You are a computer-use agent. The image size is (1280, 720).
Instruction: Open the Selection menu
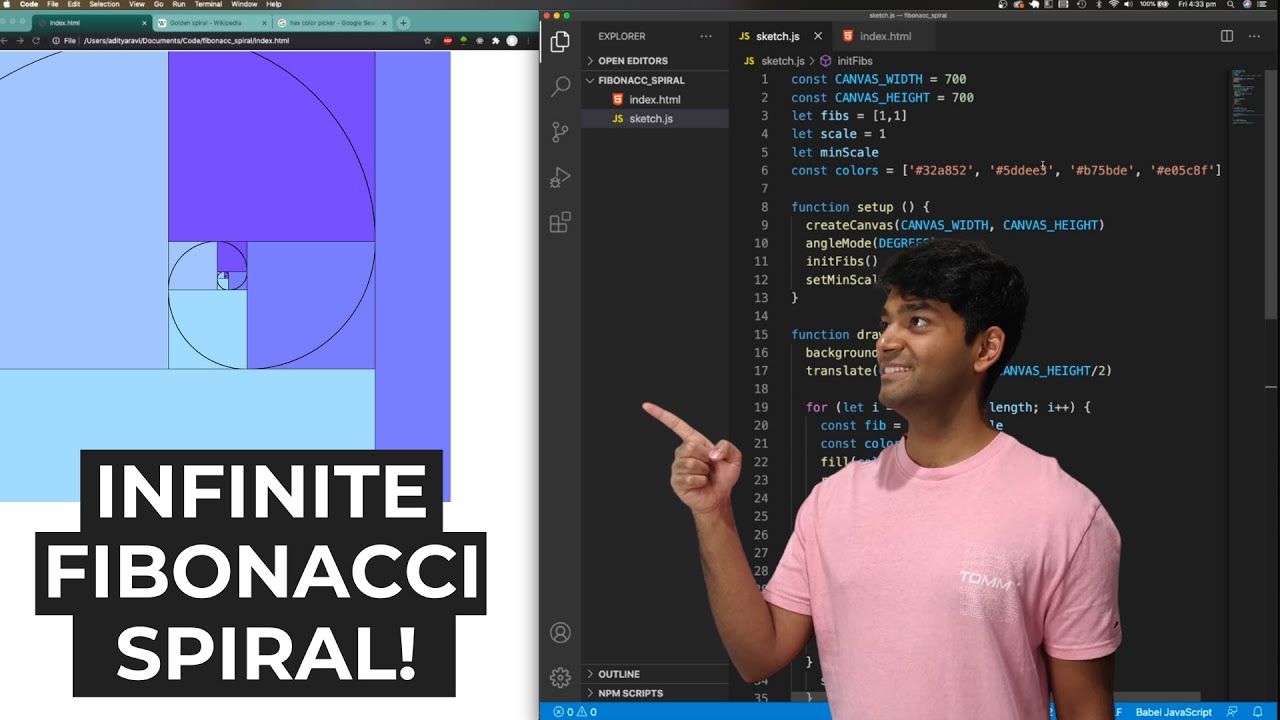click(104, 4)
